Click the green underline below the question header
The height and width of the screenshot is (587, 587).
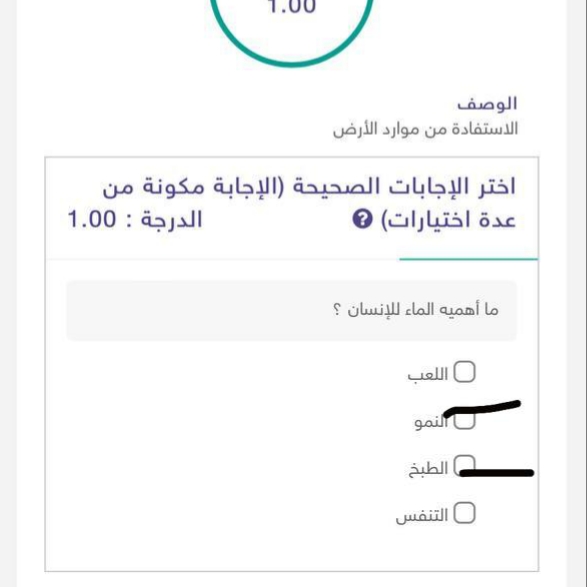tap(469, 259)
